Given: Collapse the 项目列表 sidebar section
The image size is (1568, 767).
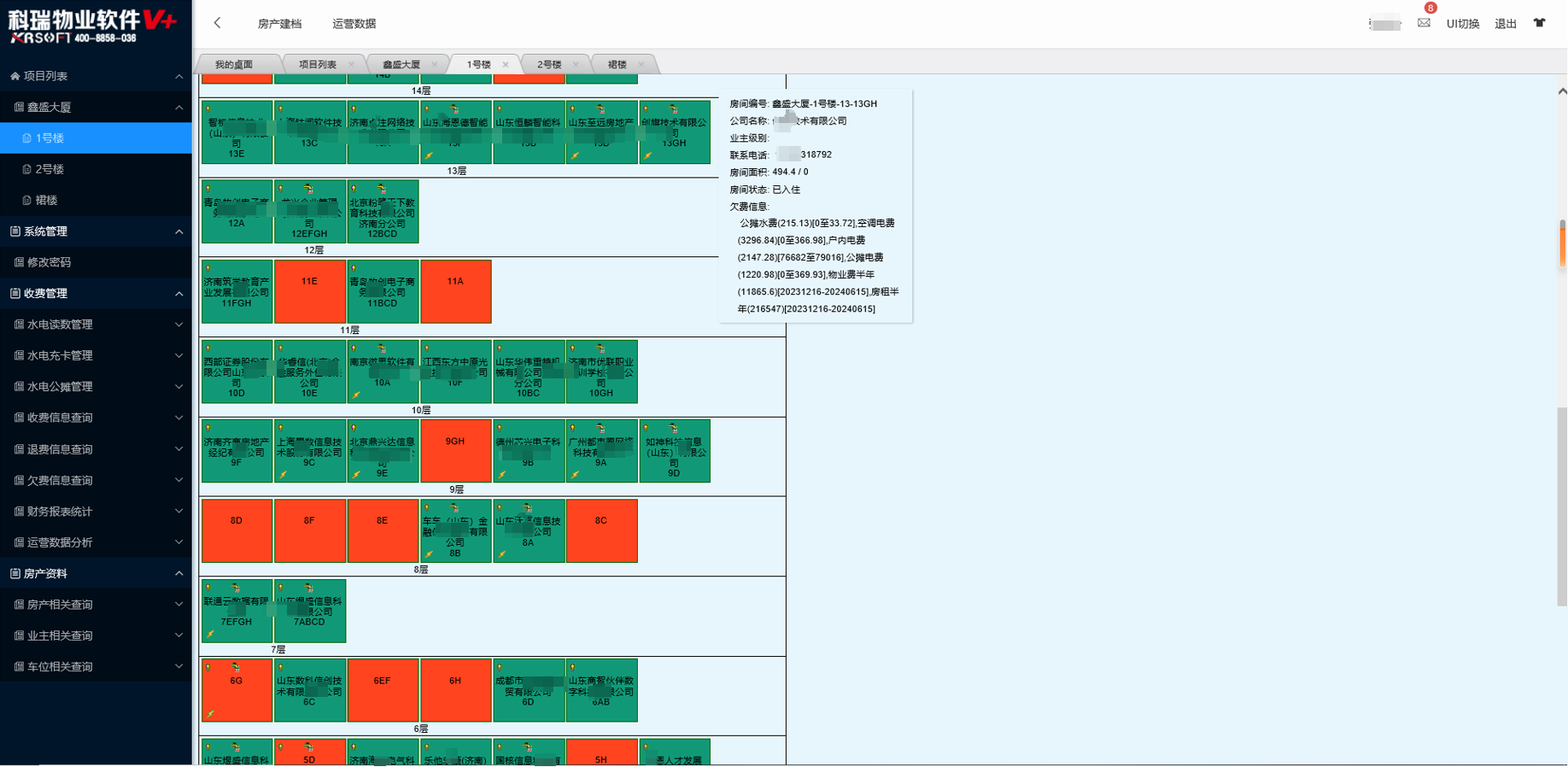Looking at the screenshot, I should (178, 77).
